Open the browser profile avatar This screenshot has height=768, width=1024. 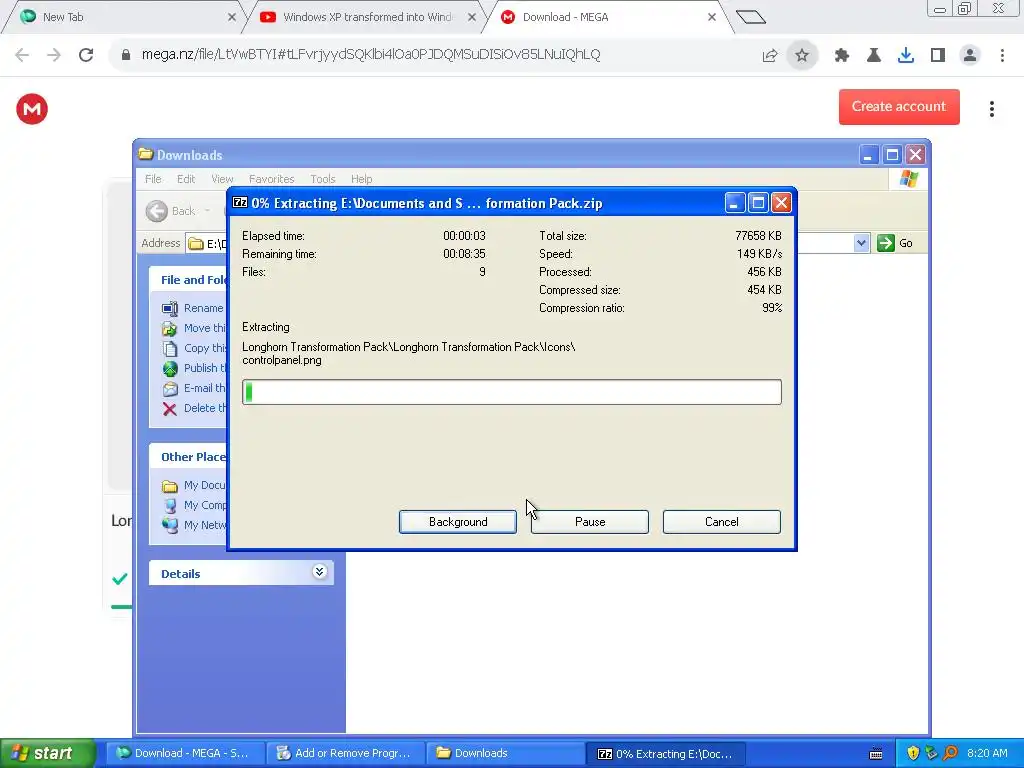point(970,56)
